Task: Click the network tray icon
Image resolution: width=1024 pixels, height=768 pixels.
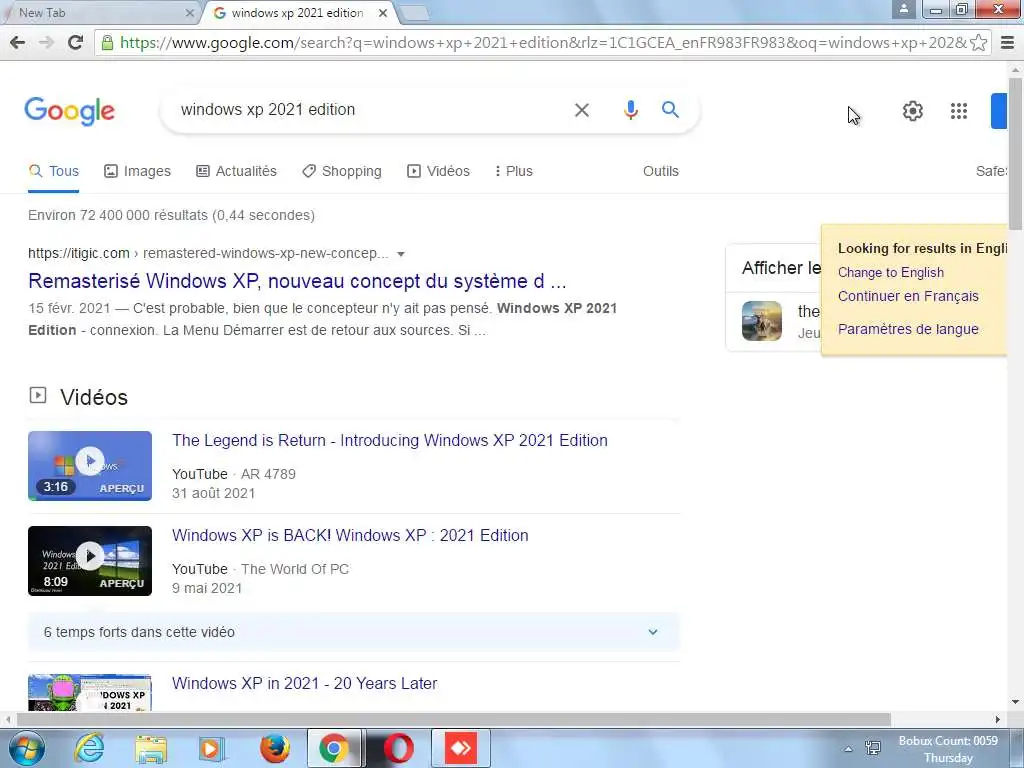Action: point(872,748)
